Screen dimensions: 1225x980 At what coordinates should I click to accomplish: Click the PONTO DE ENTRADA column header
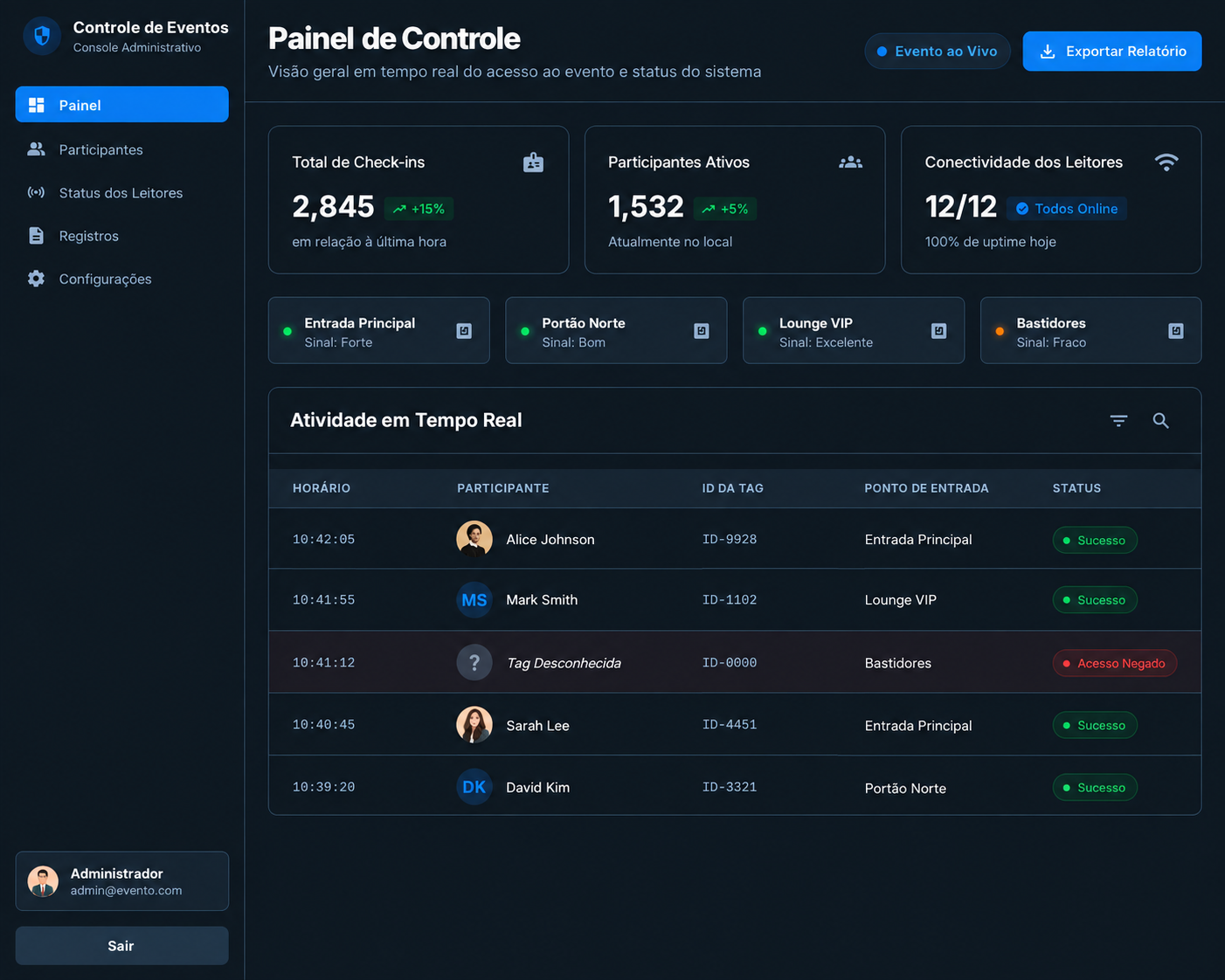927,488
